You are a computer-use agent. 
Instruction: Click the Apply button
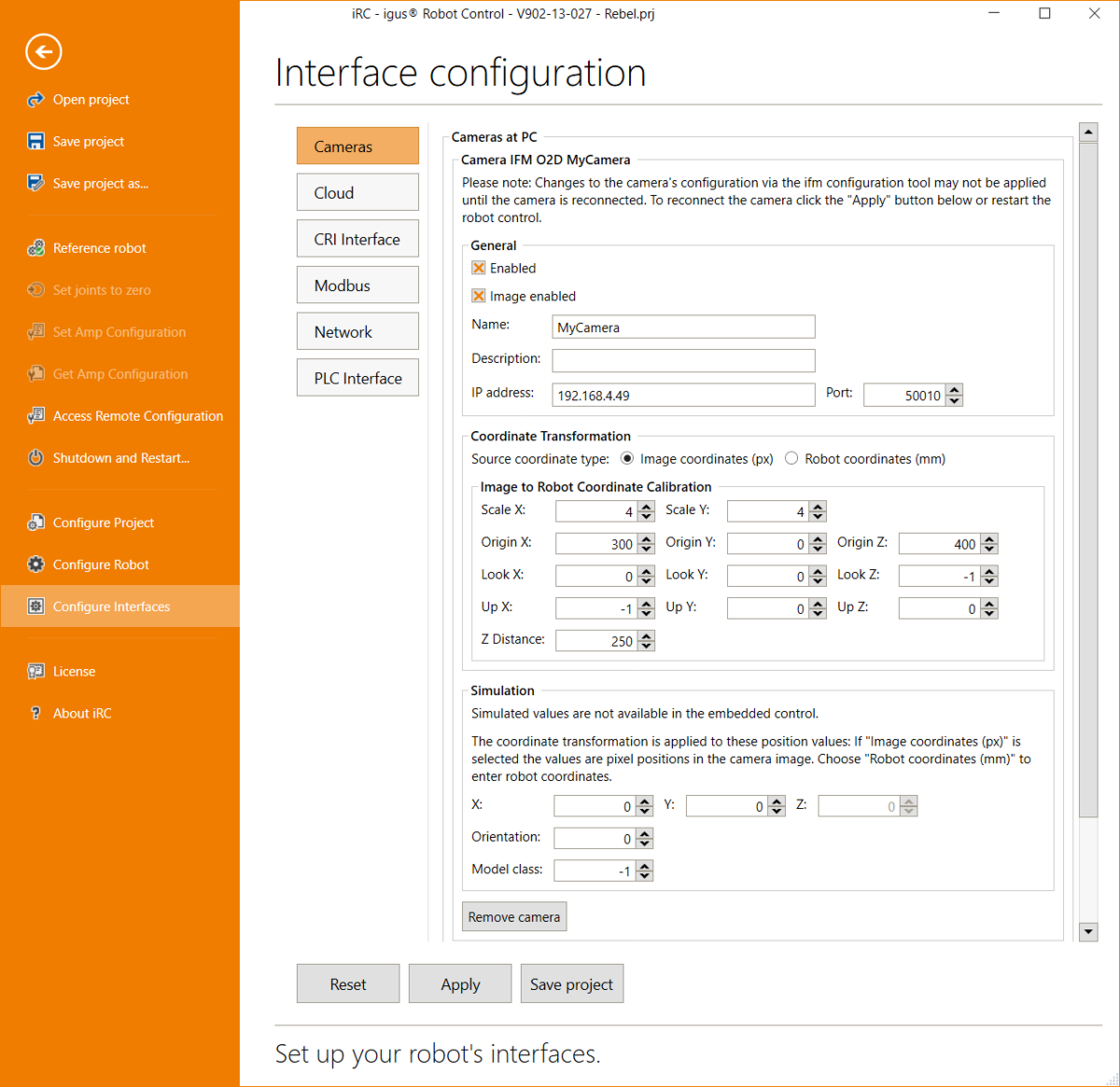click(x=460, y=983)
